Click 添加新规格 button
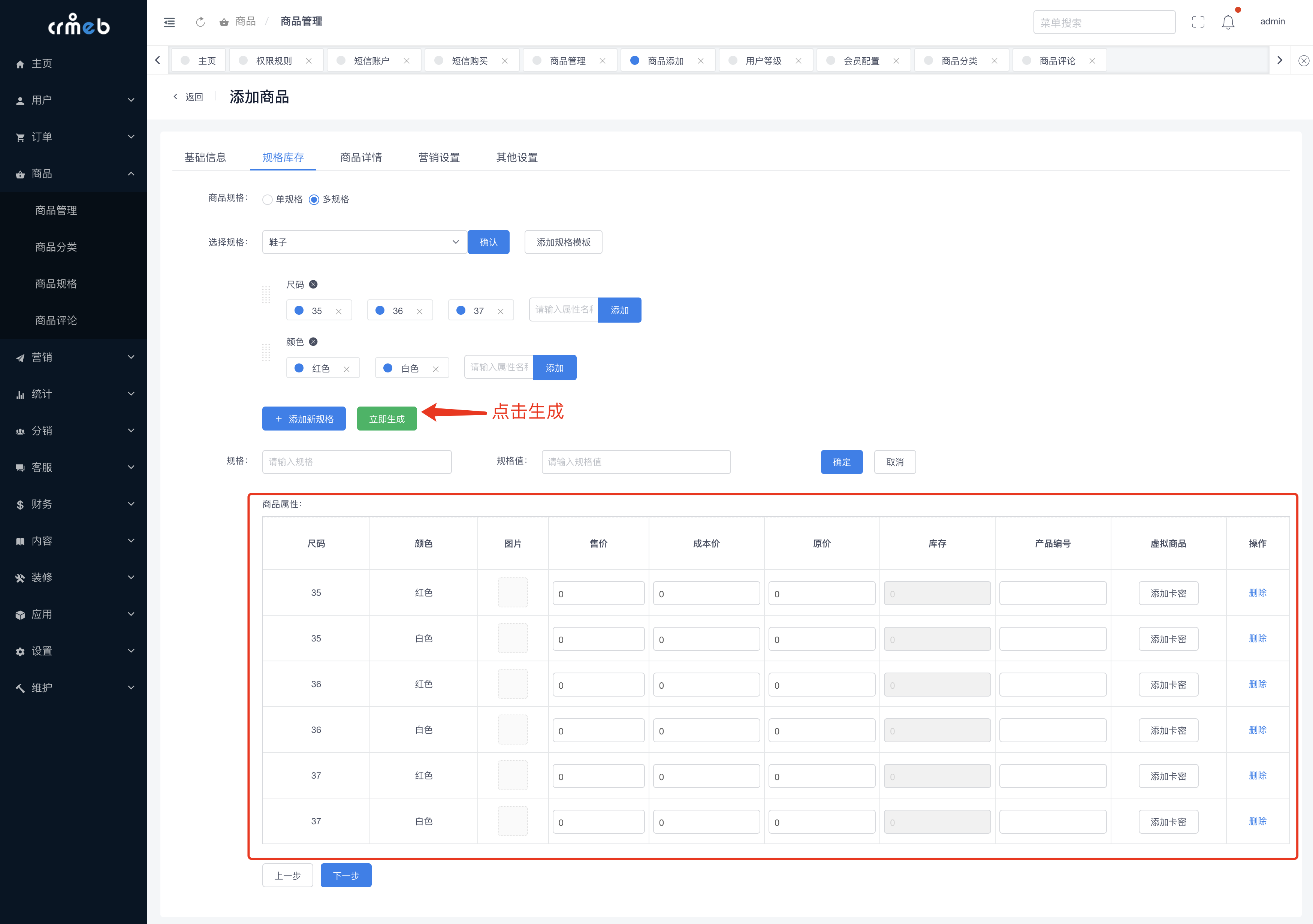Viewport: 1313px width, 924px height. pyautogui.click(x=304, y=419)
